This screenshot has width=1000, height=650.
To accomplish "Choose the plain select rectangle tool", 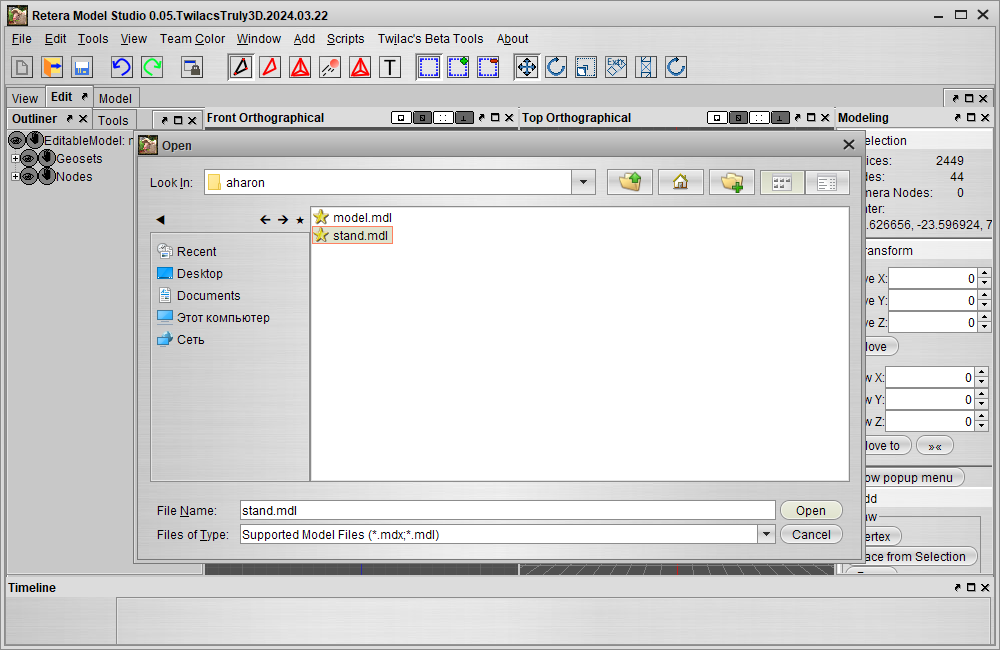I will (429, 67).
